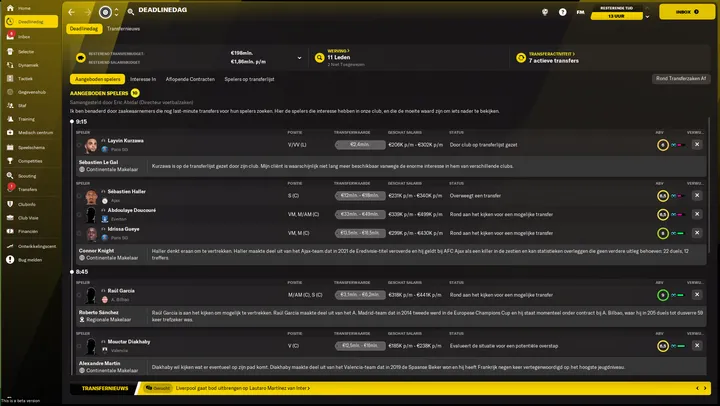Image resolution: width=720 pixels, height=406 pixels.
Task: Open the help question mark icon
Action: (562, 12)
